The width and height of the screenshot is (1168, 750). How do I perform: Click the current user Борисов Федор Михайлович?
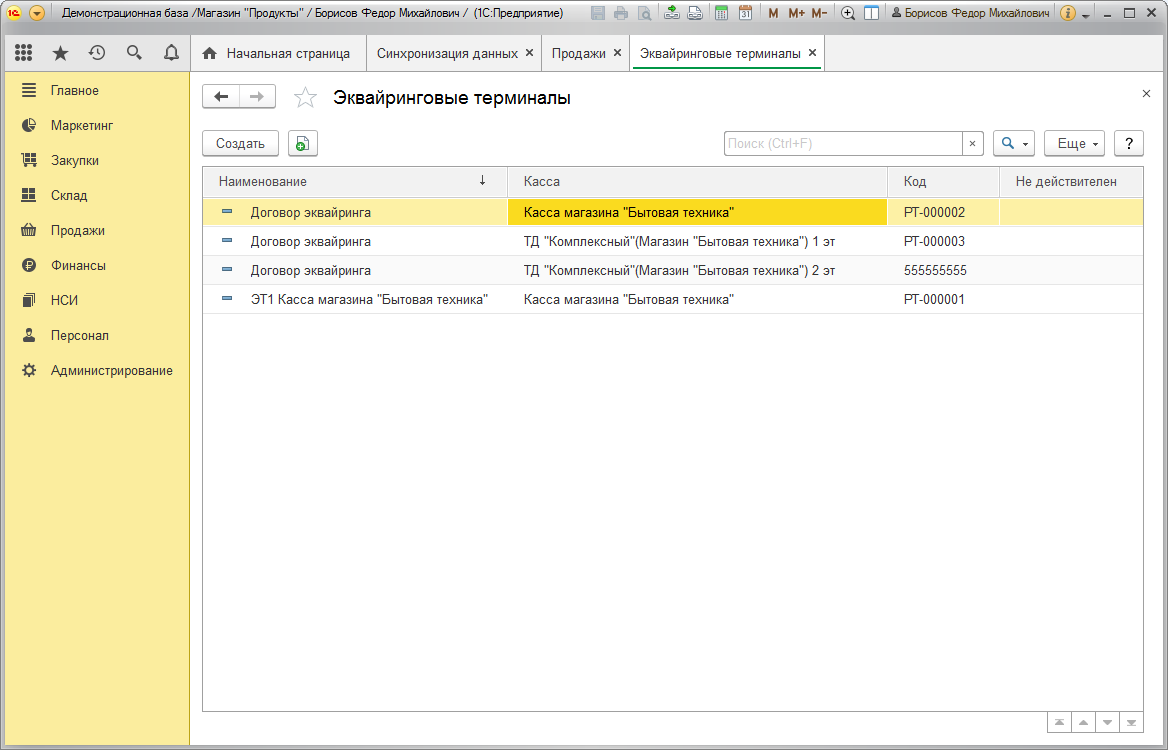pos(971,13)
